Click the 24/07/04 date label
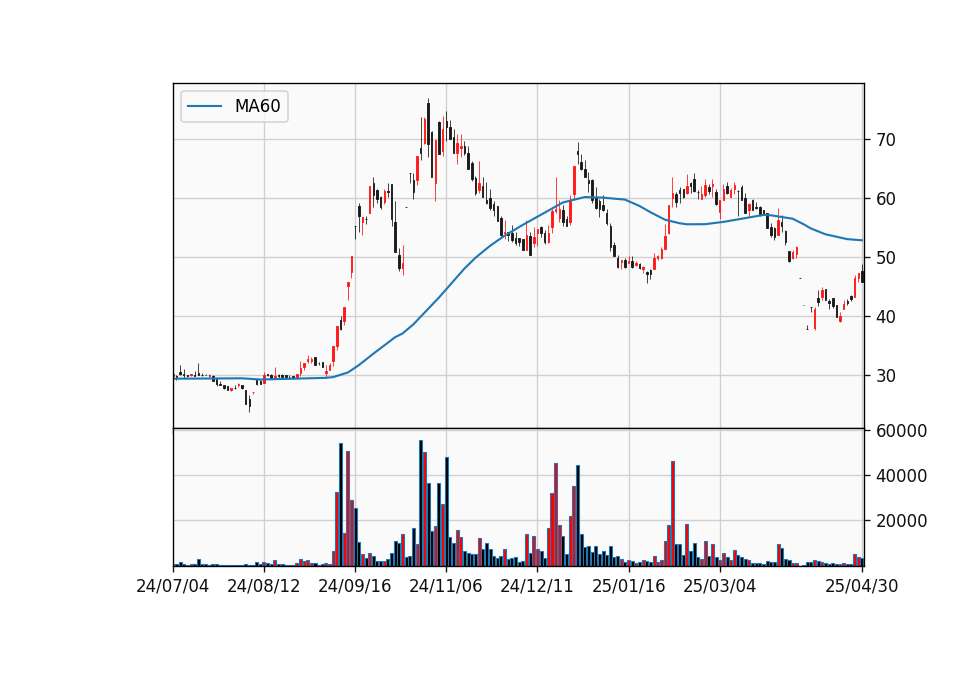Screen dimensions: 960x690 click(173, 586)
